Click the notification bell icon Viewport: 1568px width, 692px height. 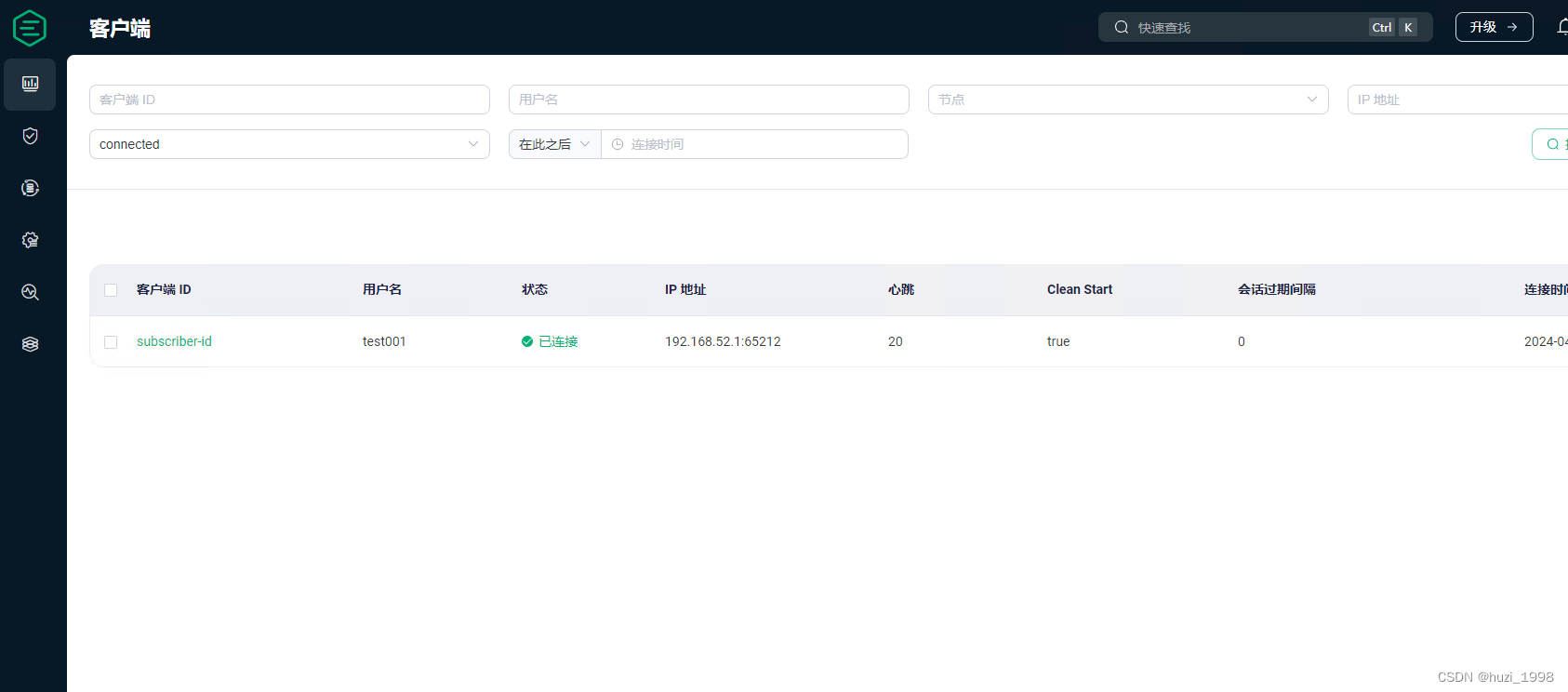[x=1562, y=27]
